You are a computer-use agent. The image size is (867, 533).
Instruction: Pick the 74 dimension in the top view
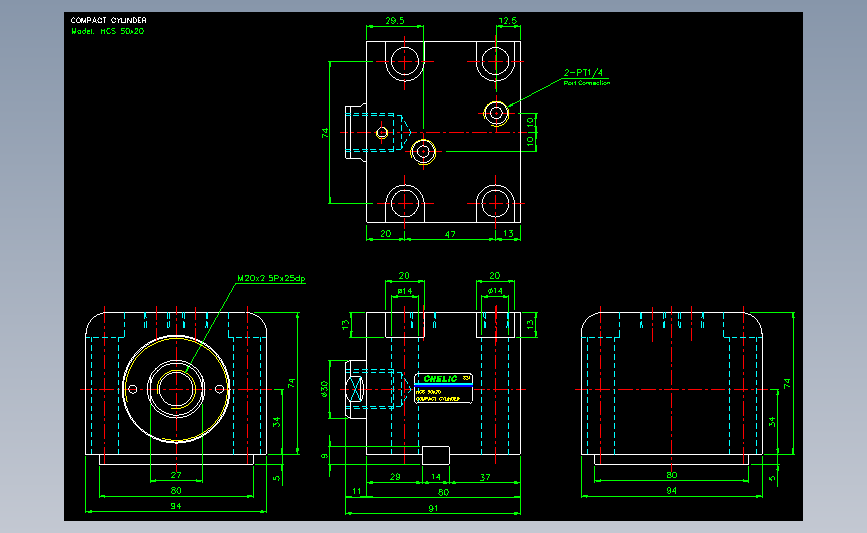pyautogui.click(x=325, y=133)
